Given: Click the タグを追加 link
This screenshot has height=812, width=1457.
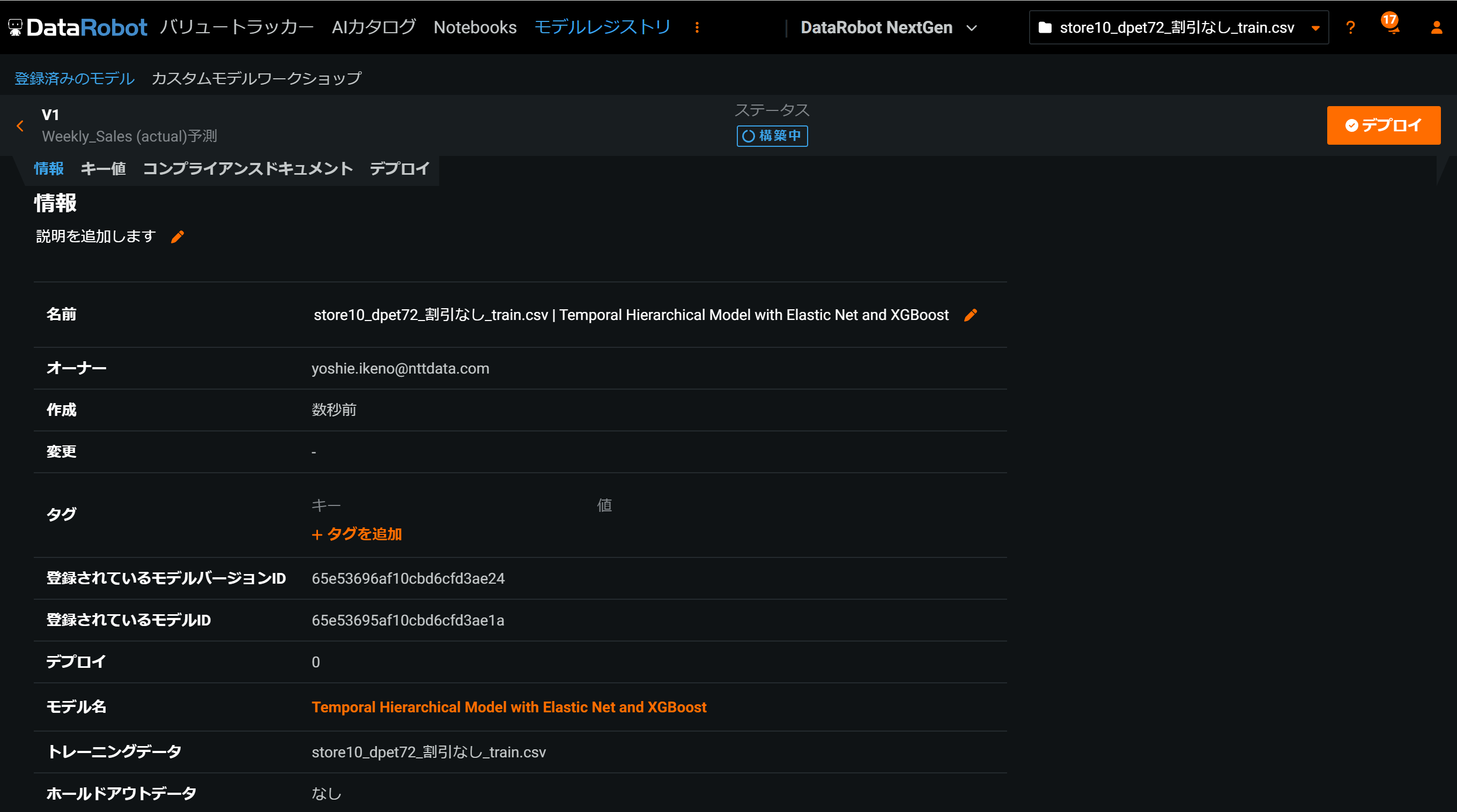Looking at the screenshot, I should point(357,534).
